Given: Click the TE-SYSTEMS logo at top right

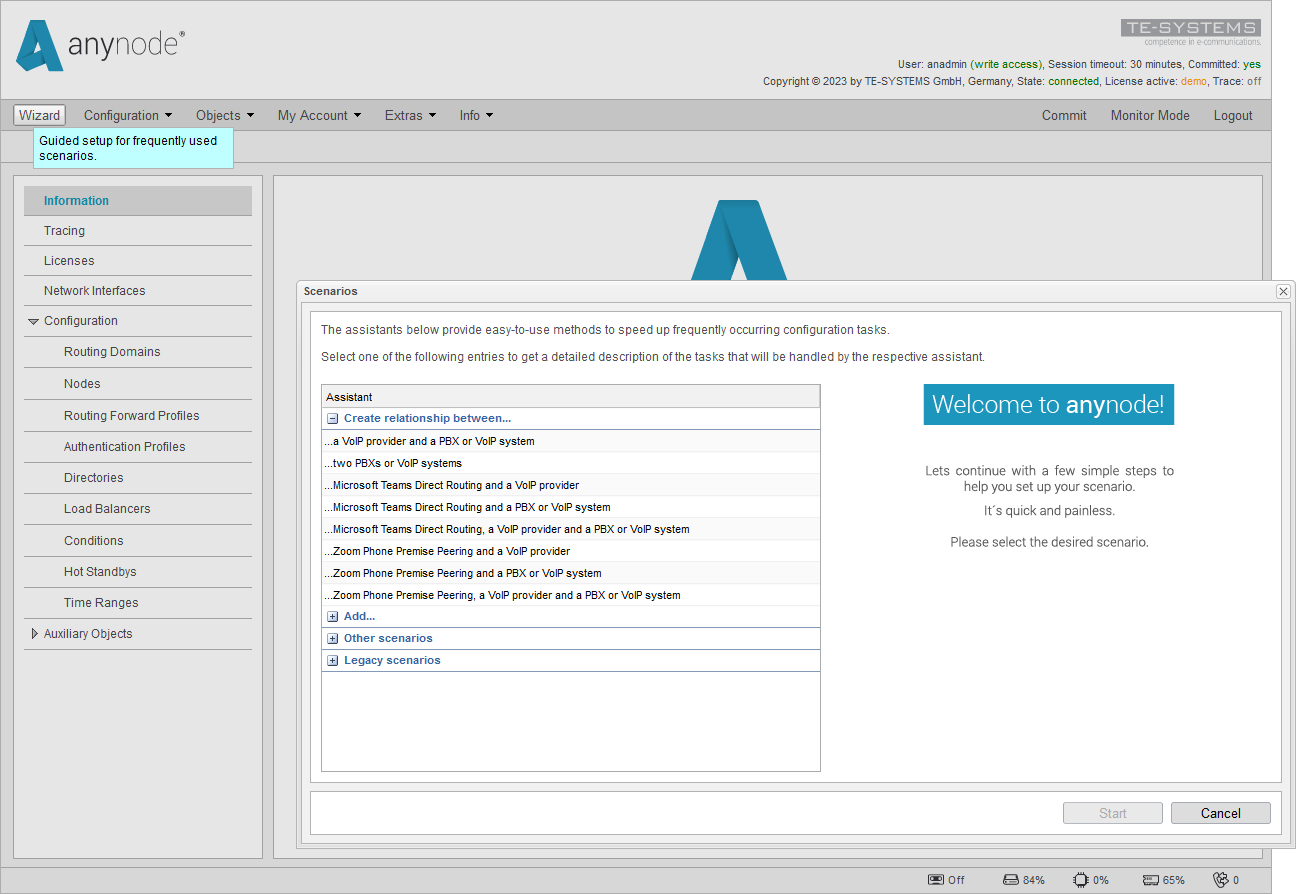Looking at the screenshot, I should [x=1191, y=32].
